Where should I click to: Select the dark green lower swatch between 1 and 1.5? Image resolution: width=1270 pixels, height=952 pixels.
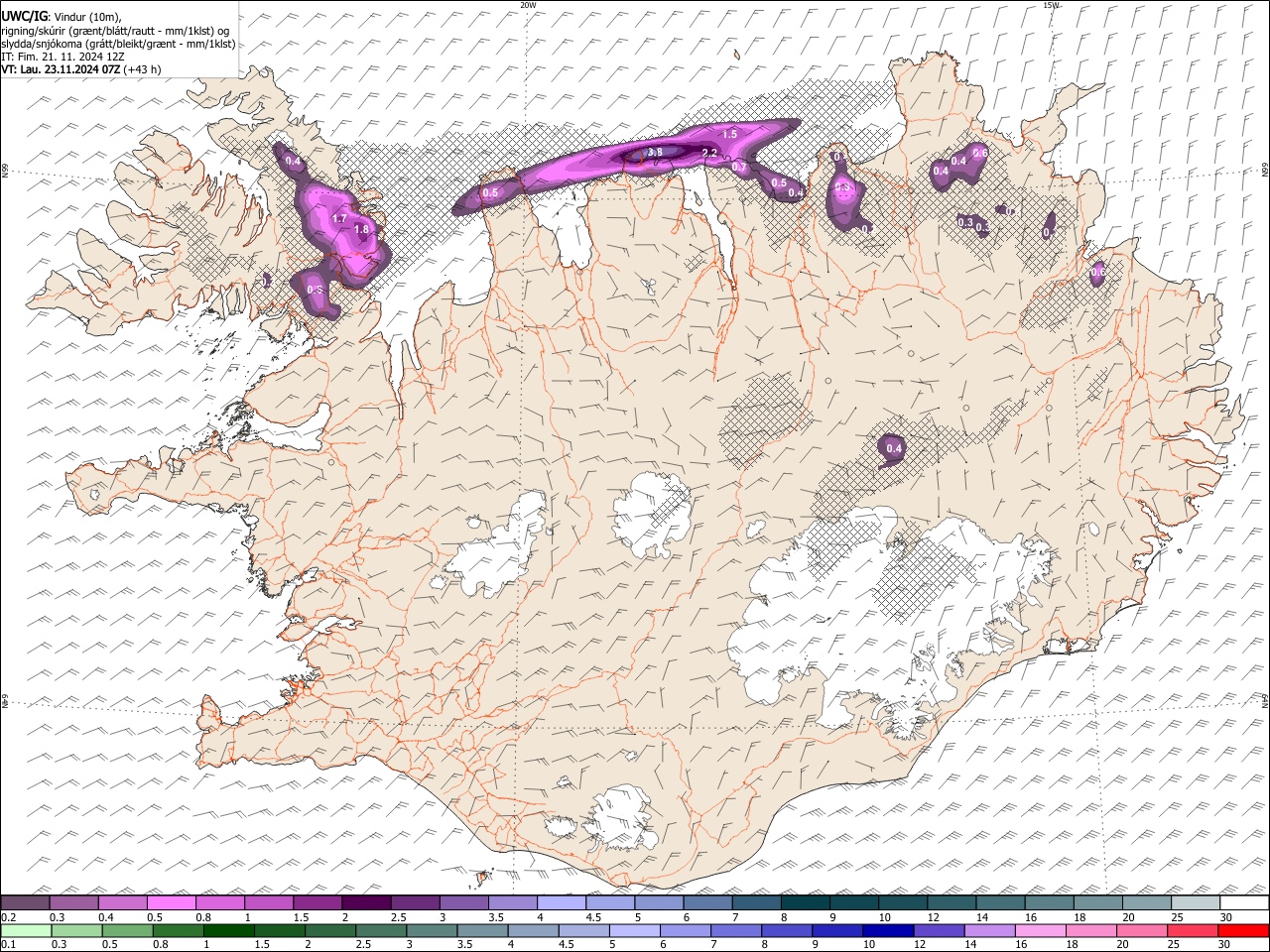coord(228,930)
